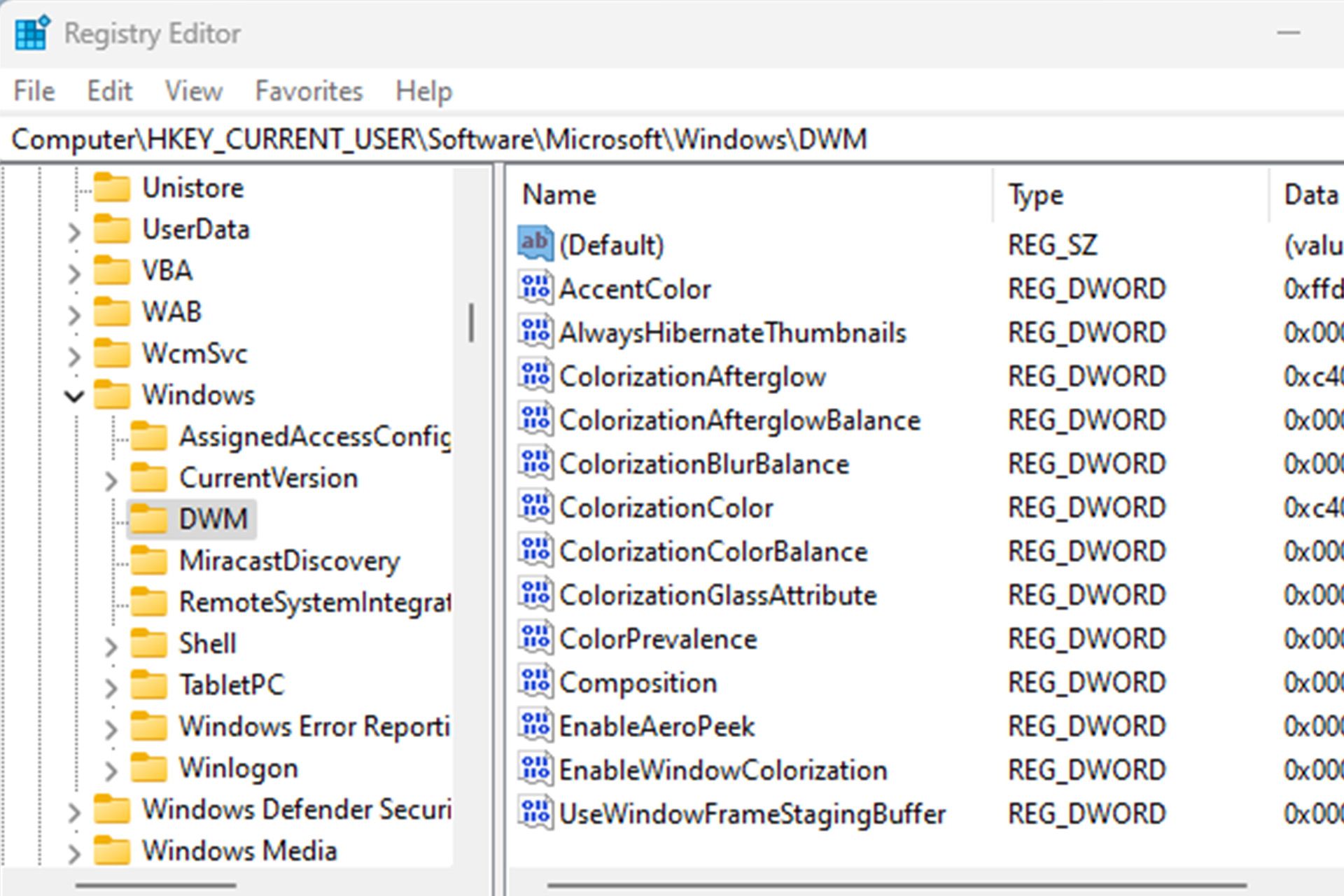
Task: Expand the Windows Media key
Action: tap(73, 853)
